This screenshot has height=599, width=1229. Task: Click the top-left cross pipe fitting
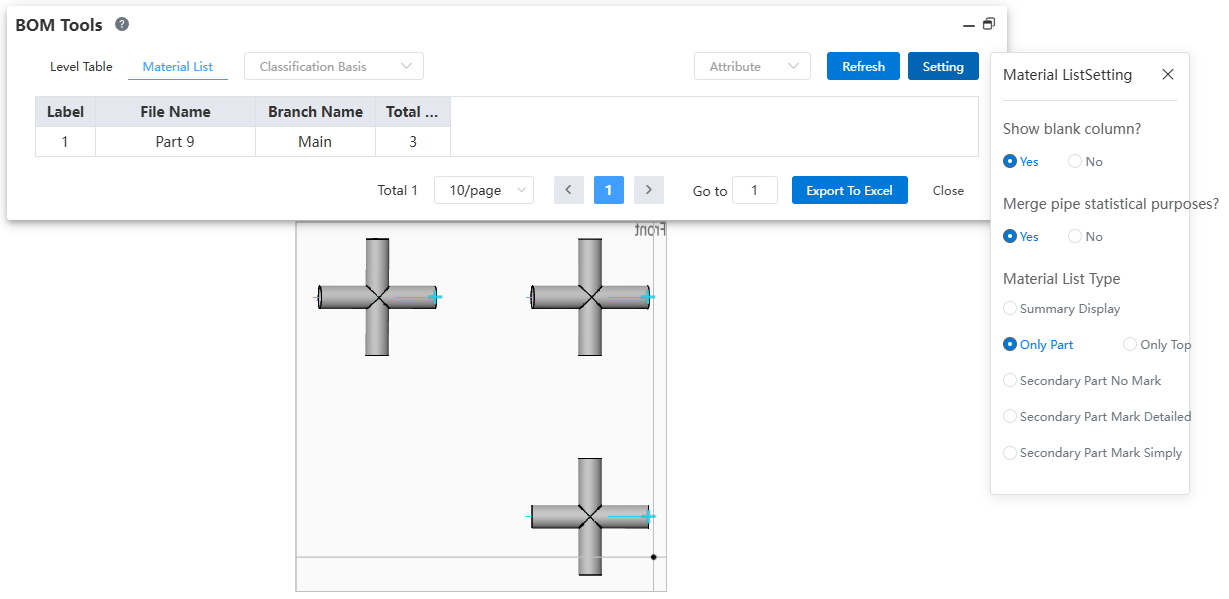click(x=377, y=297)
